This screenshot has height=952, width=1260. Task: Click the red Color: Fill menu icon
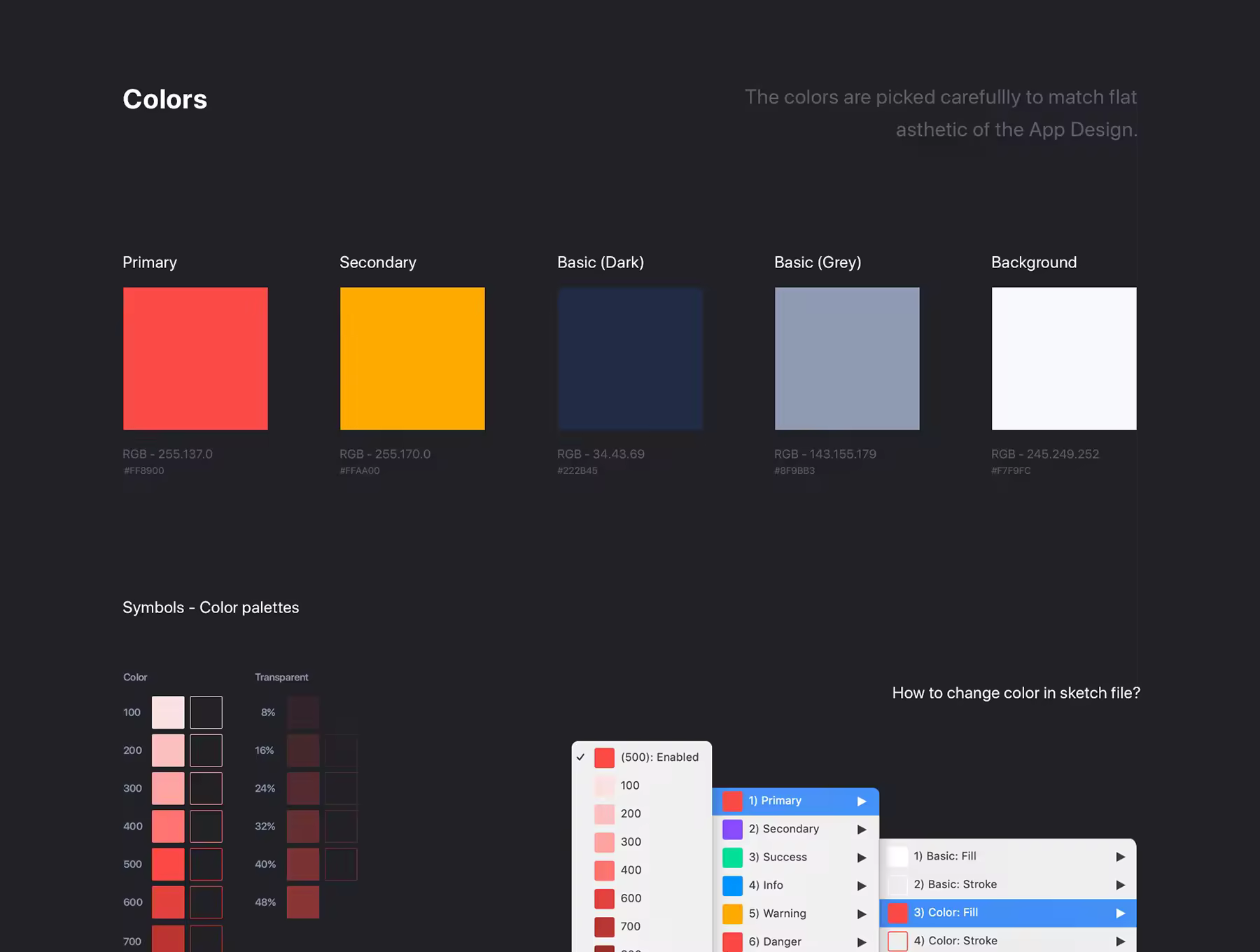point(897,913)
